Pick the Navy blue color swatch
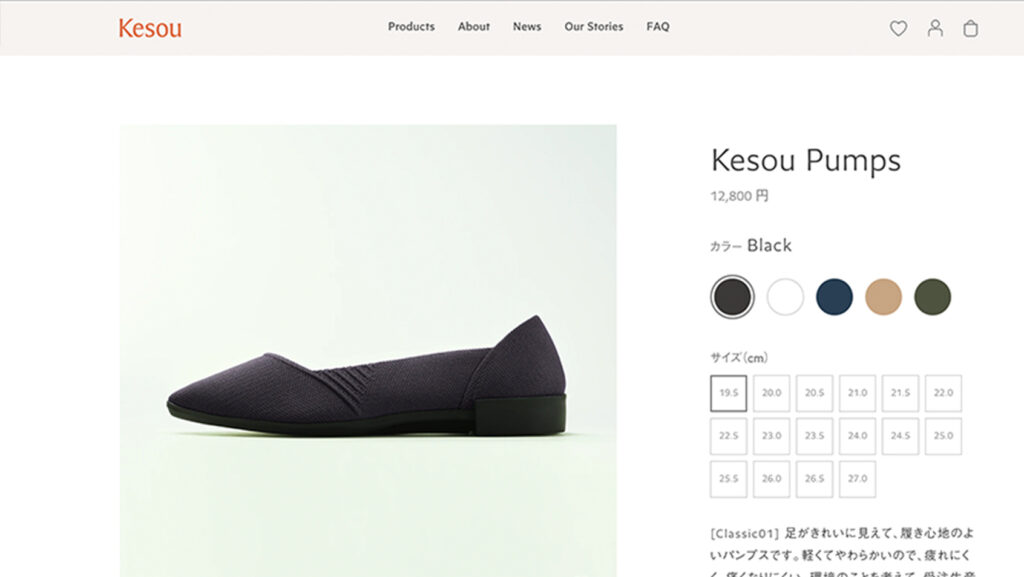 [834, 297]
